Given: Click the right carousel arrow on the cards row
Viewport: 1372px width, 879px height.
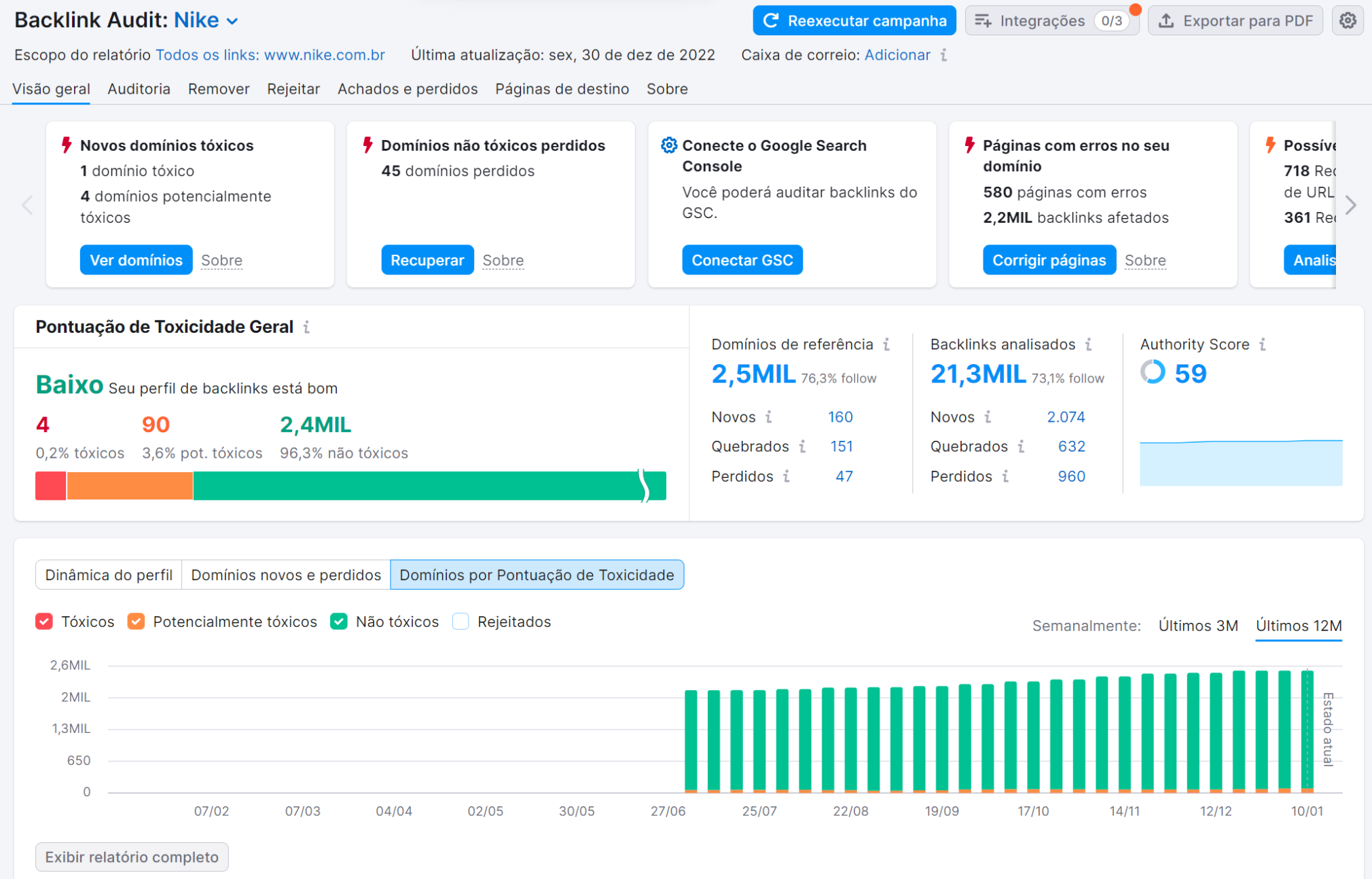Looking at the screenshot, I should [x=1351, y=204].
